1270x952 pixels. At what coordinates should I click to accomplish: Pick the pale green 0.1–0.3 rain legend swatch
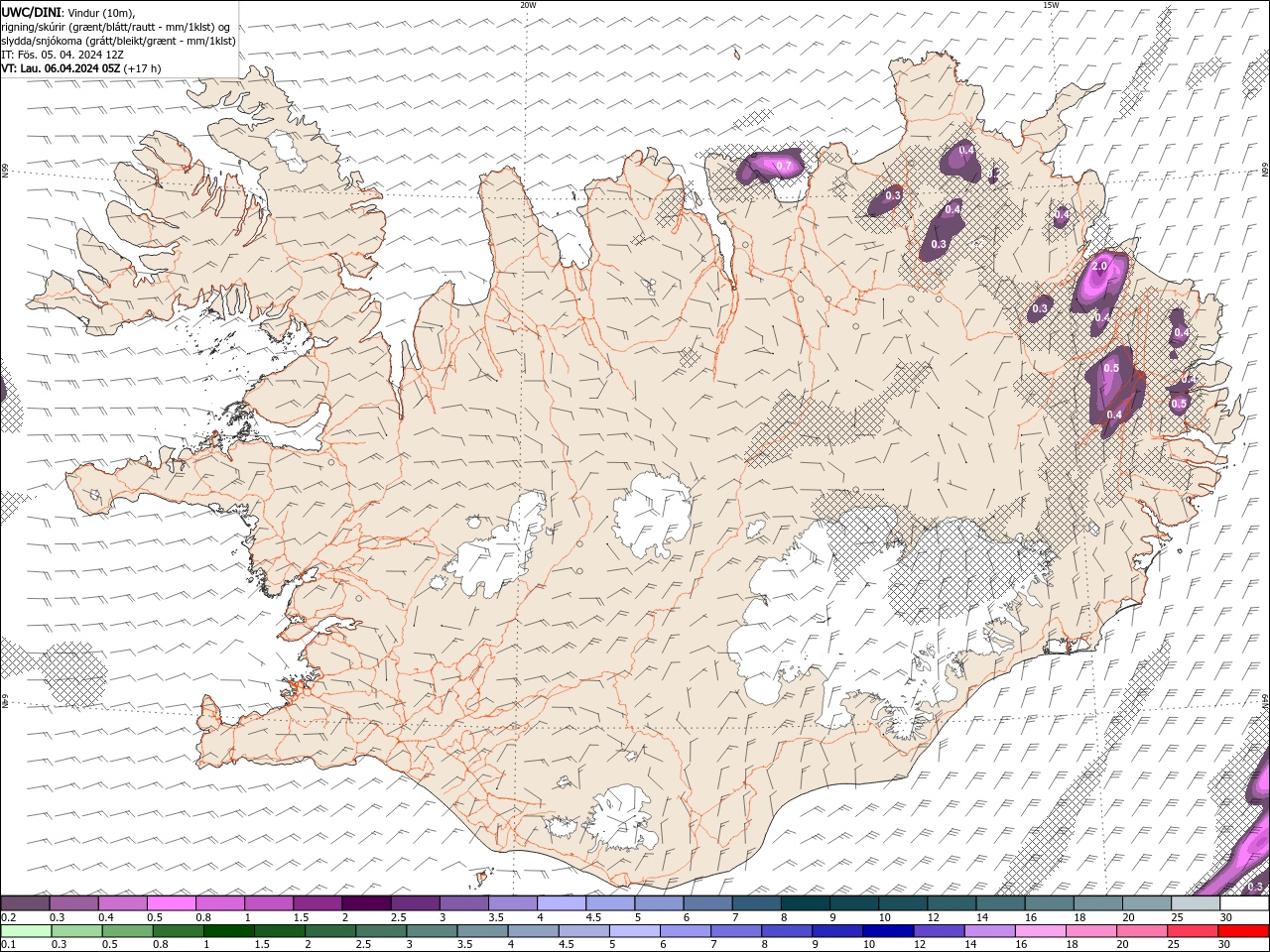coord(26,931)
